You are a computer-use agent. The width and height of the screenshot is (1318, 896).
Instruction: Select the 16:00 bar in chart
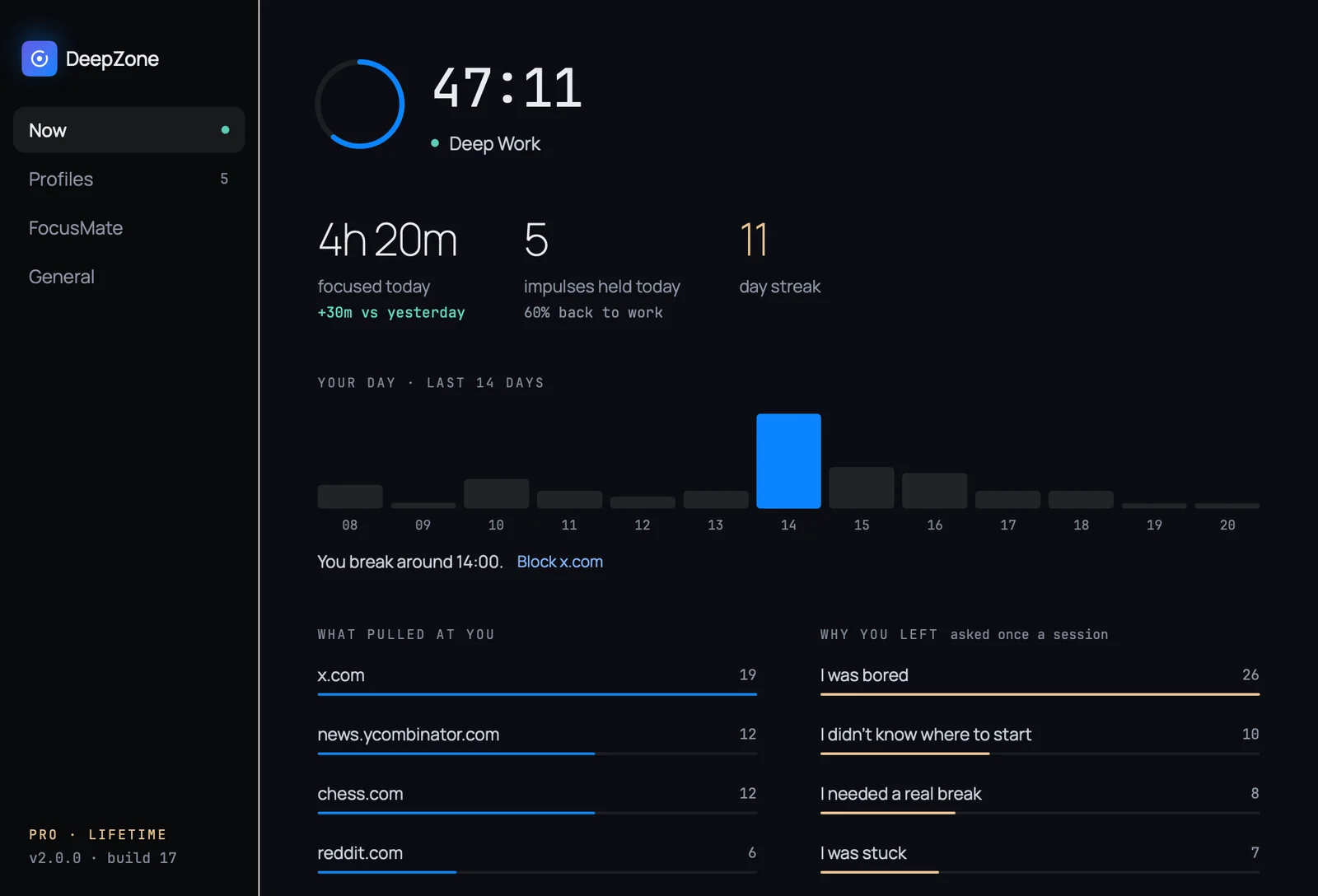coord(935,491)
